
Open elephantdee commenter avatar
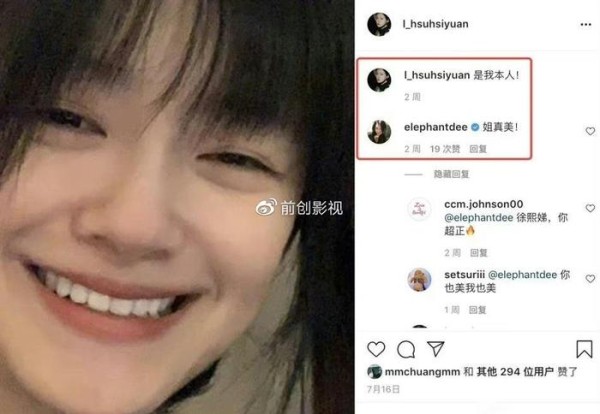[x=379, y=132]
